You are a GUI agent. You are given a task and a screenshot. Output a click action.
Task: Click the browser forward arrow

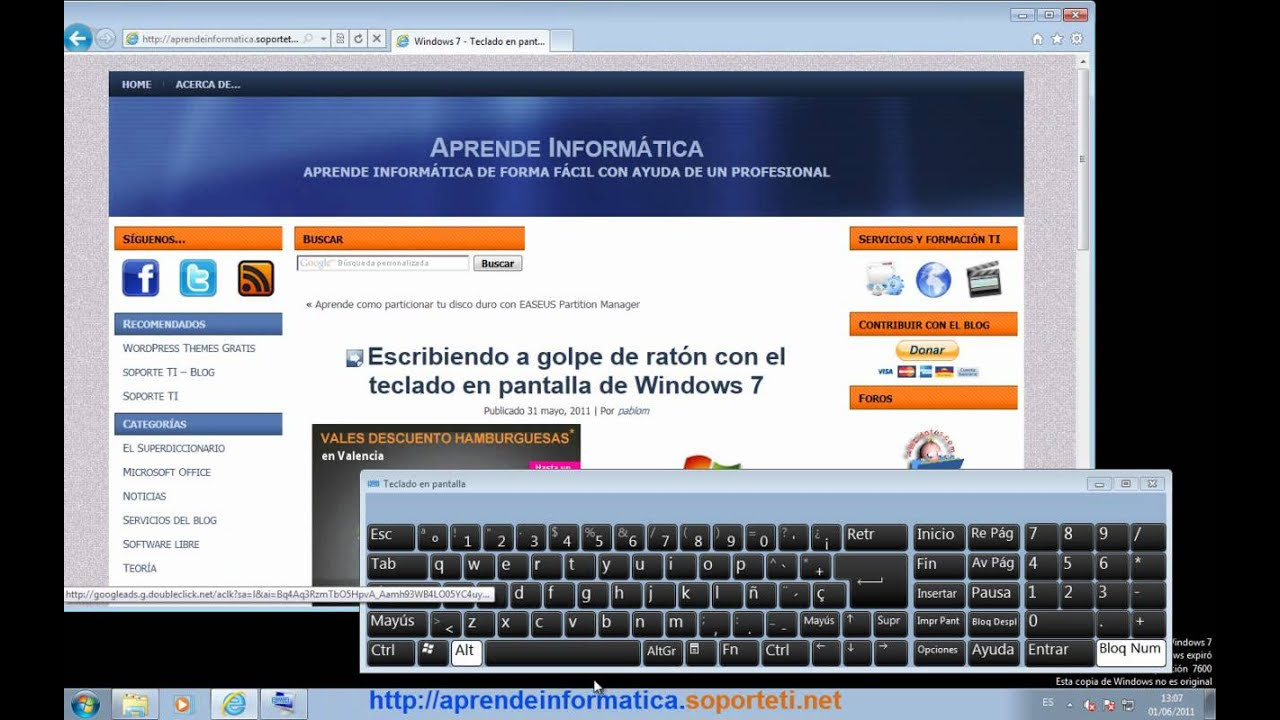(106, 39)
